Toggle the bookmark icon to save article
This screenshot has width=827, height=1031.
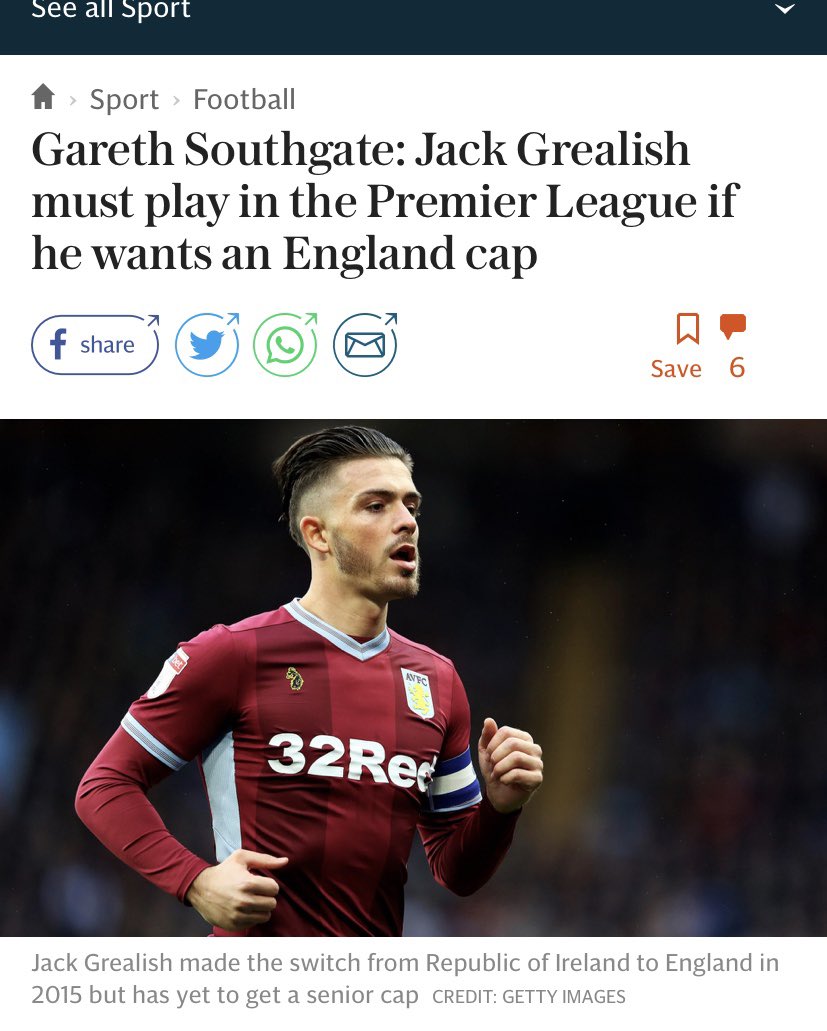point(688,328)
